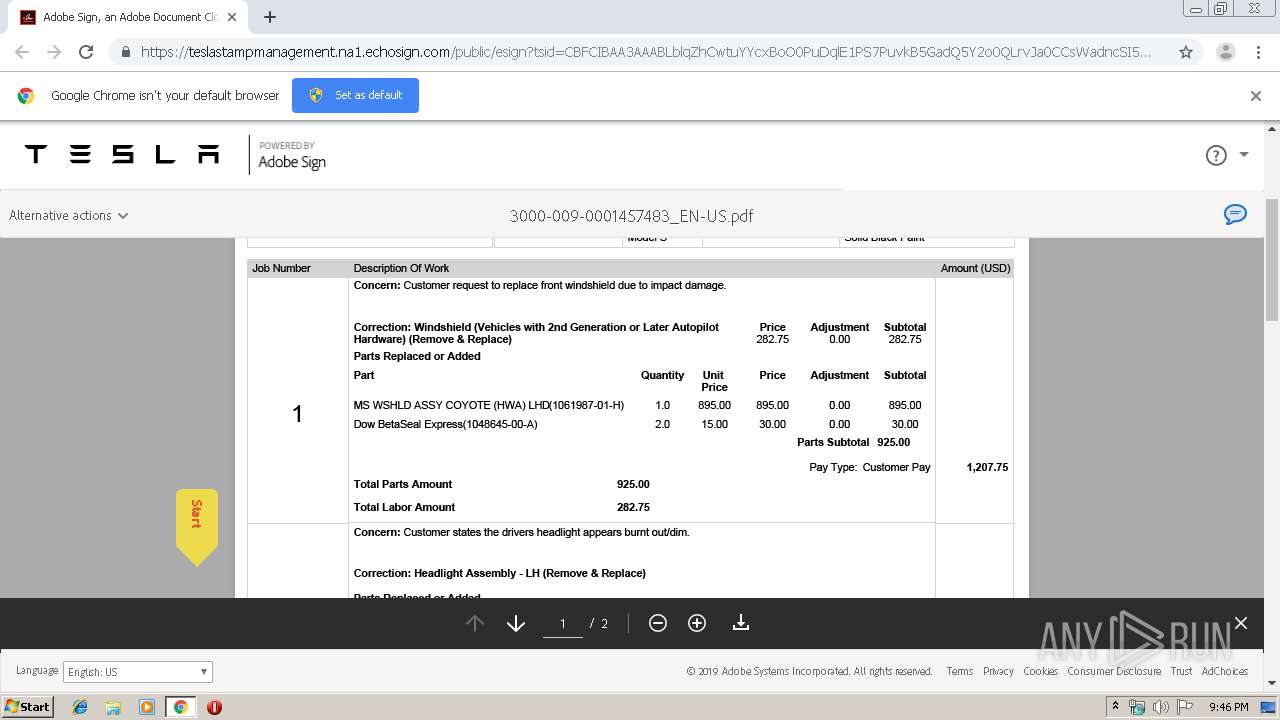Click the volume icon in system tray

(x=1160, y=707)
